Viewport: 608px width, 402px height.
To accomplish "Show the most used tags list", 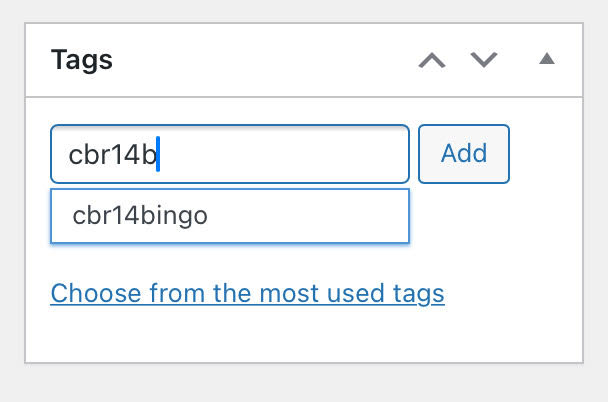I will 247,294.
